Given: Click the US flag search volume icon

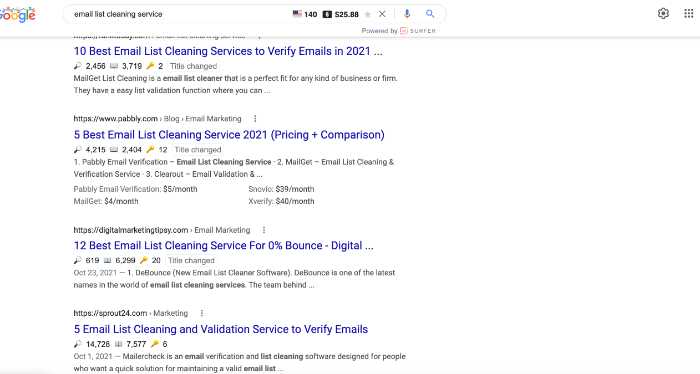Looking at the screenshot, I should pyautogui.click(x=297, y=14).
